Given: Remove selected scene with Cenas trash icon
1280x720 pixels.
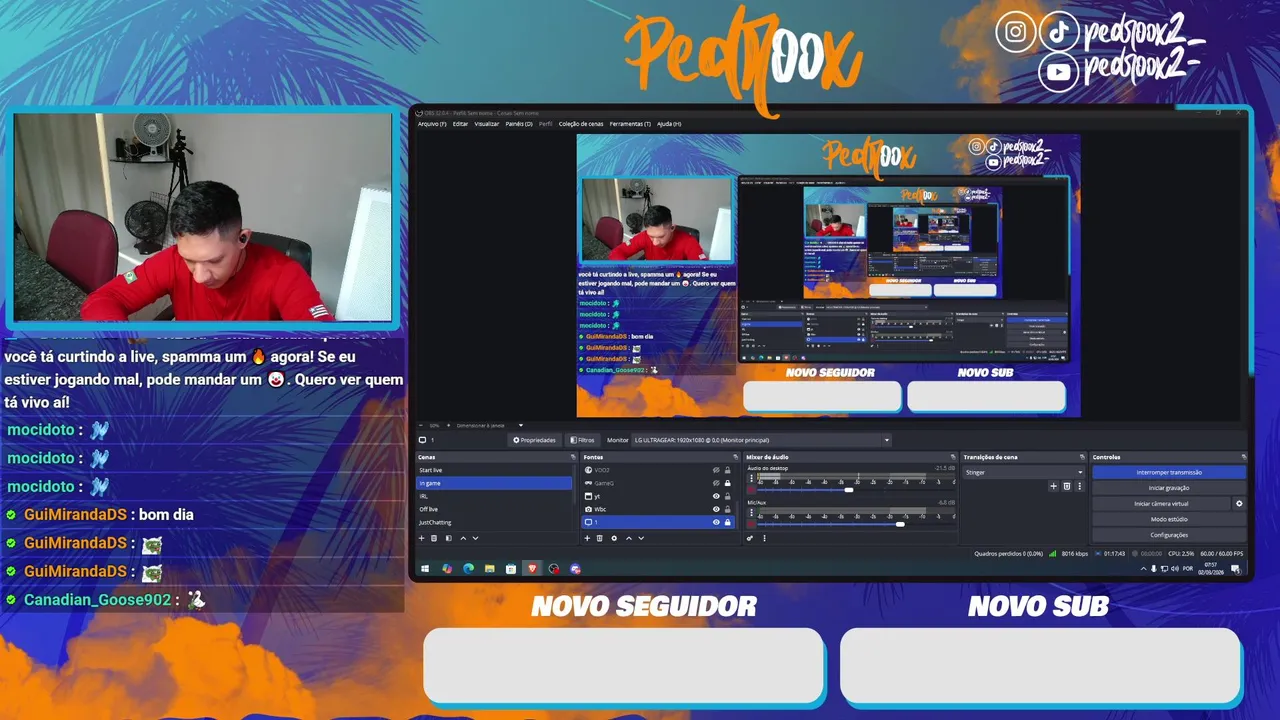Looking at the screenshot, I should 434,538.
